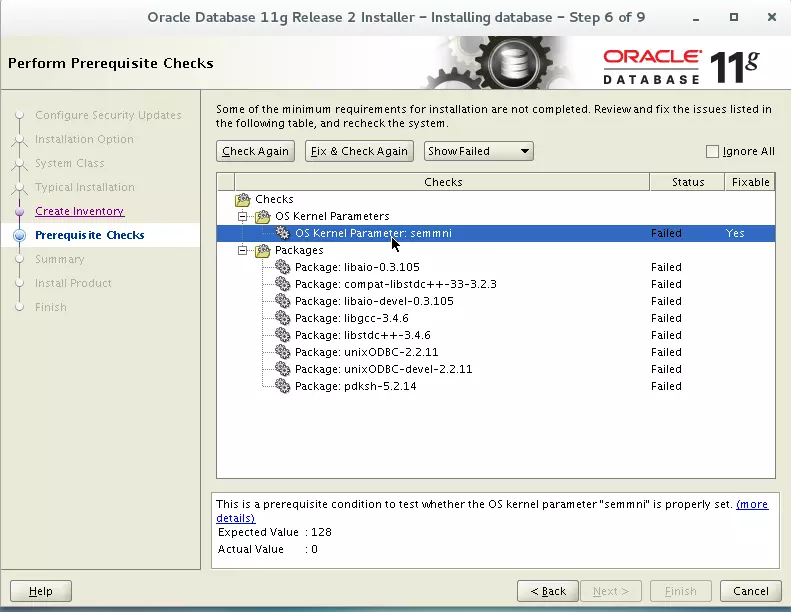Viewport: 791px width, 612px height.
Task: Click gear icon for unixODBC-2.2.11
Action: point(282,352)
